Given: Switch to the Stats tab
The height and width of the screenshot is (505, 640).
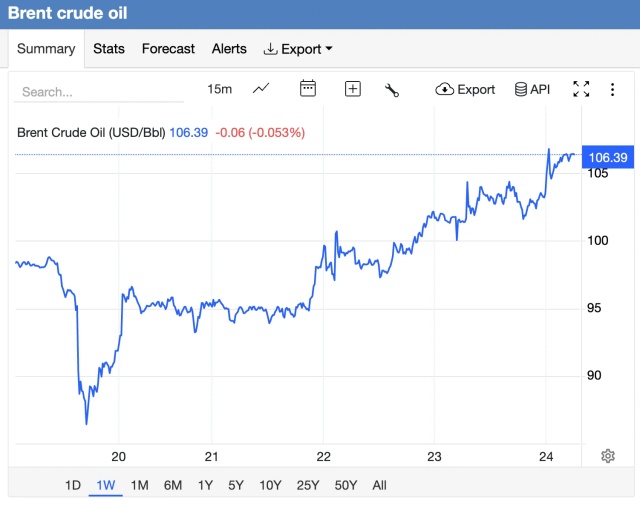Looking at the screenshot, I should click(x=109, y=49).
